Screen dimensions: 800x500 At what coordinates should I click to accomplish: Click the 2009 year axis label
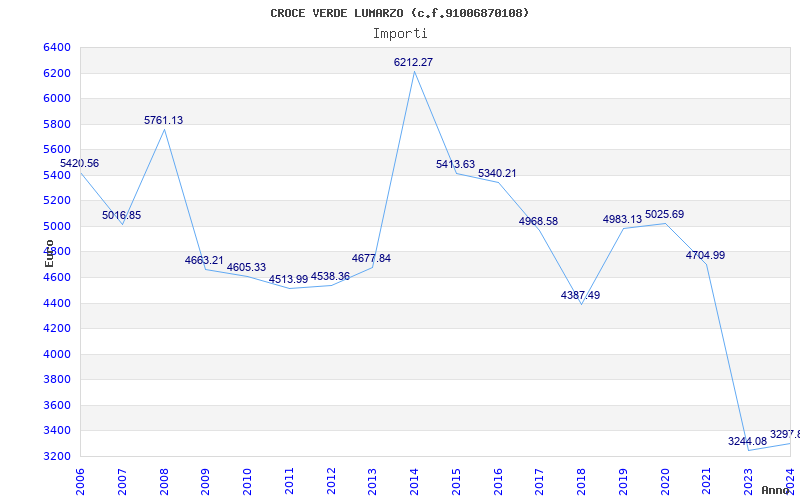(x=206, y=482)
